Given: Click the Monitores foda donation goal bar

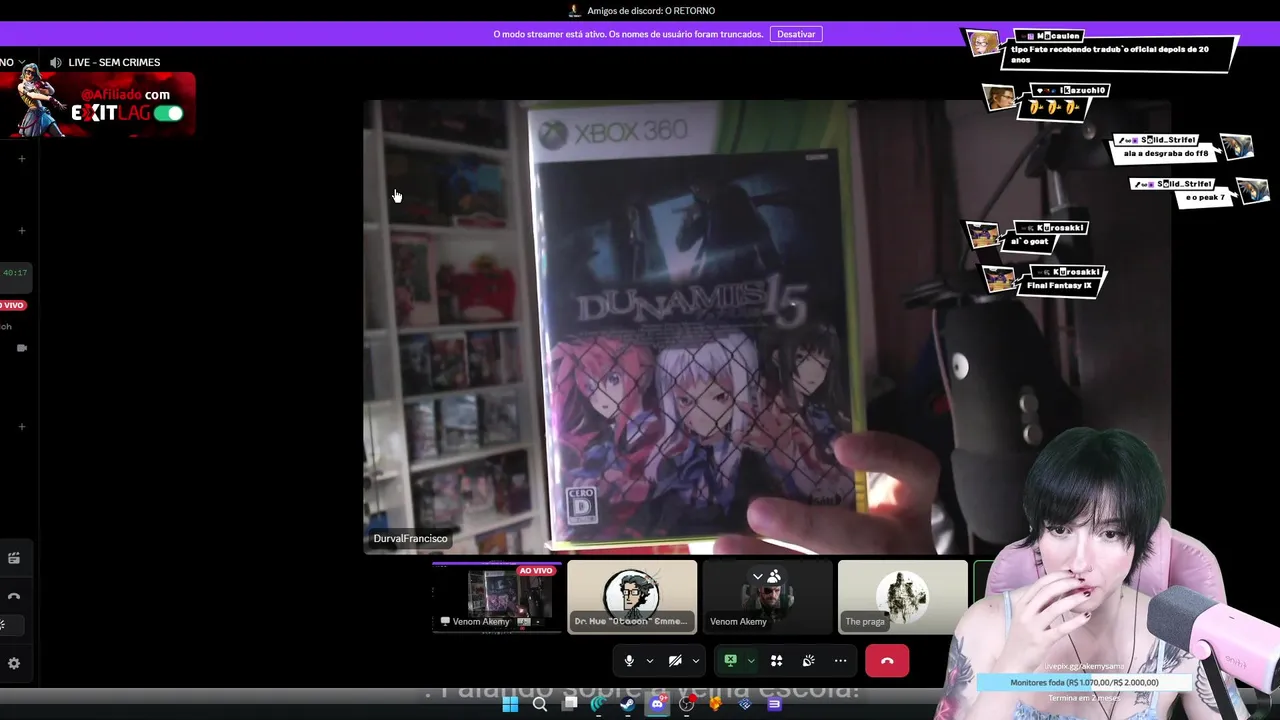Looking at the screenshot, I should click(1084, 683).
